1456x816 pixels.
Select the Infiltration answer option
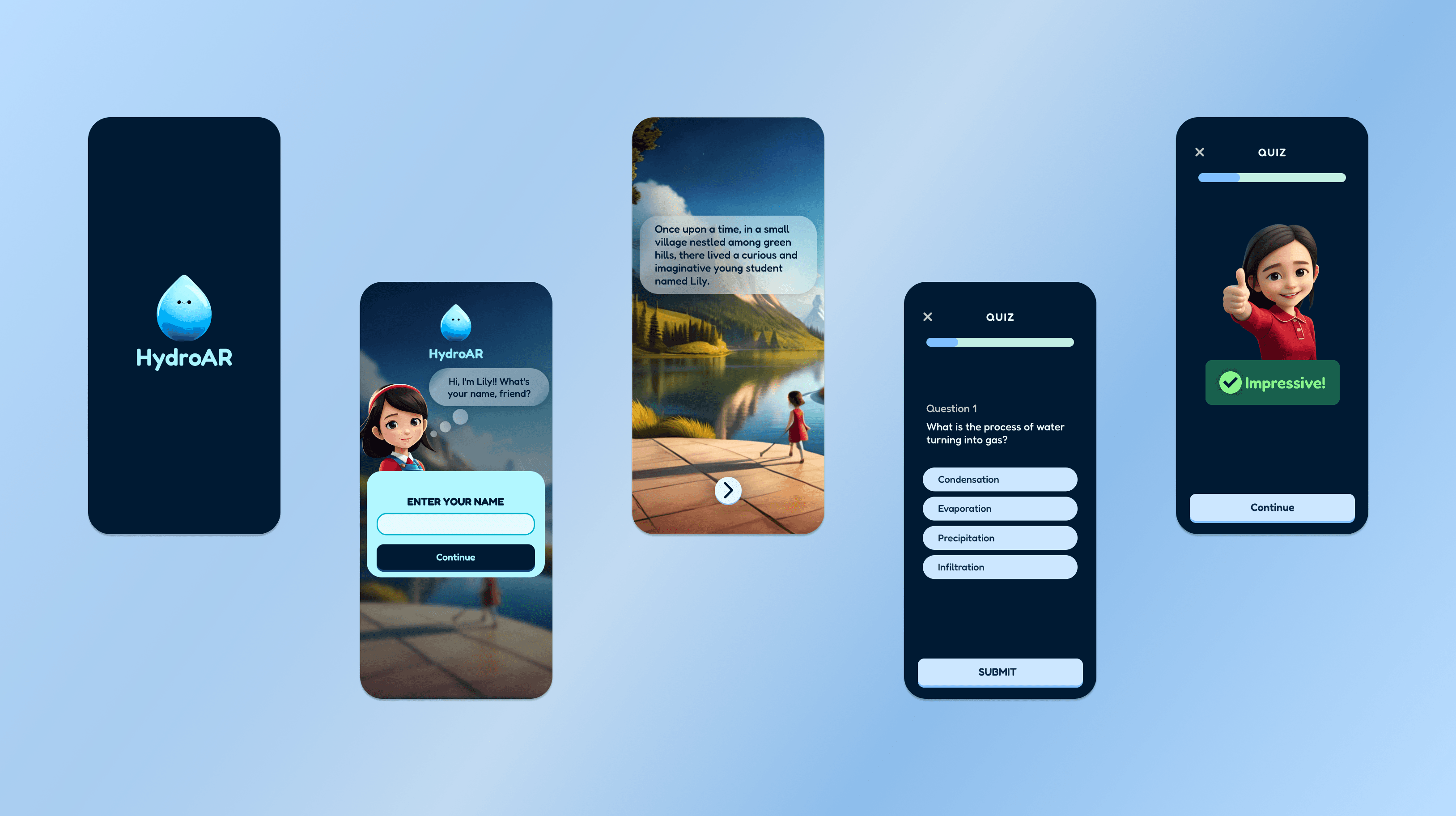tap(998, 567)
